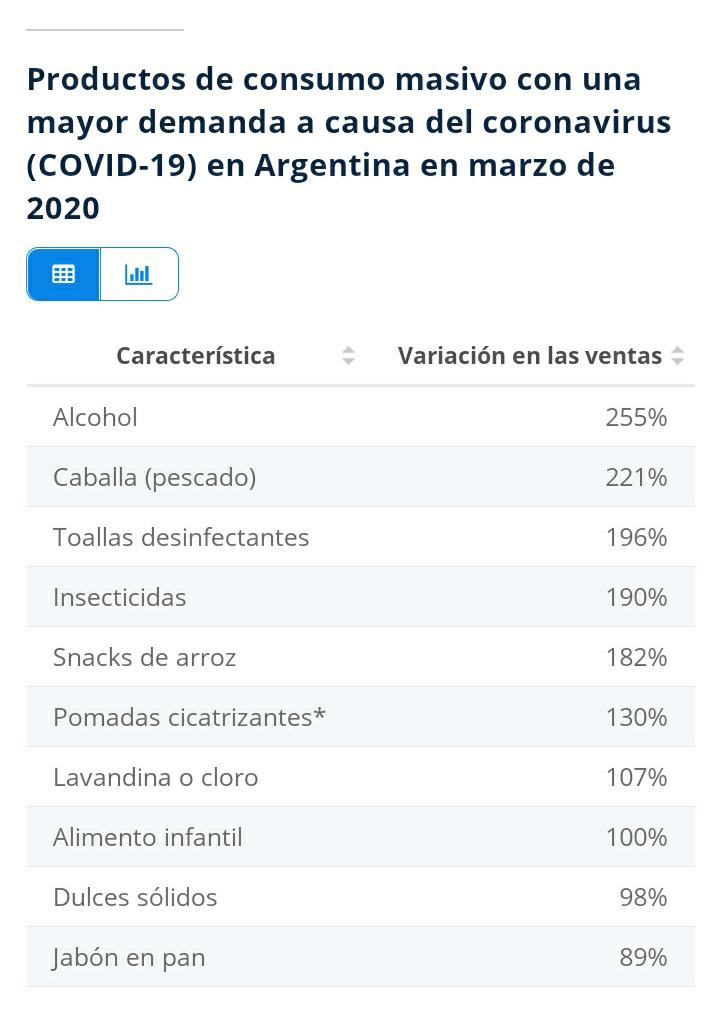Click the 255% sales variation value
Viewport: 720px width, 1010px height.
point(636,417)
